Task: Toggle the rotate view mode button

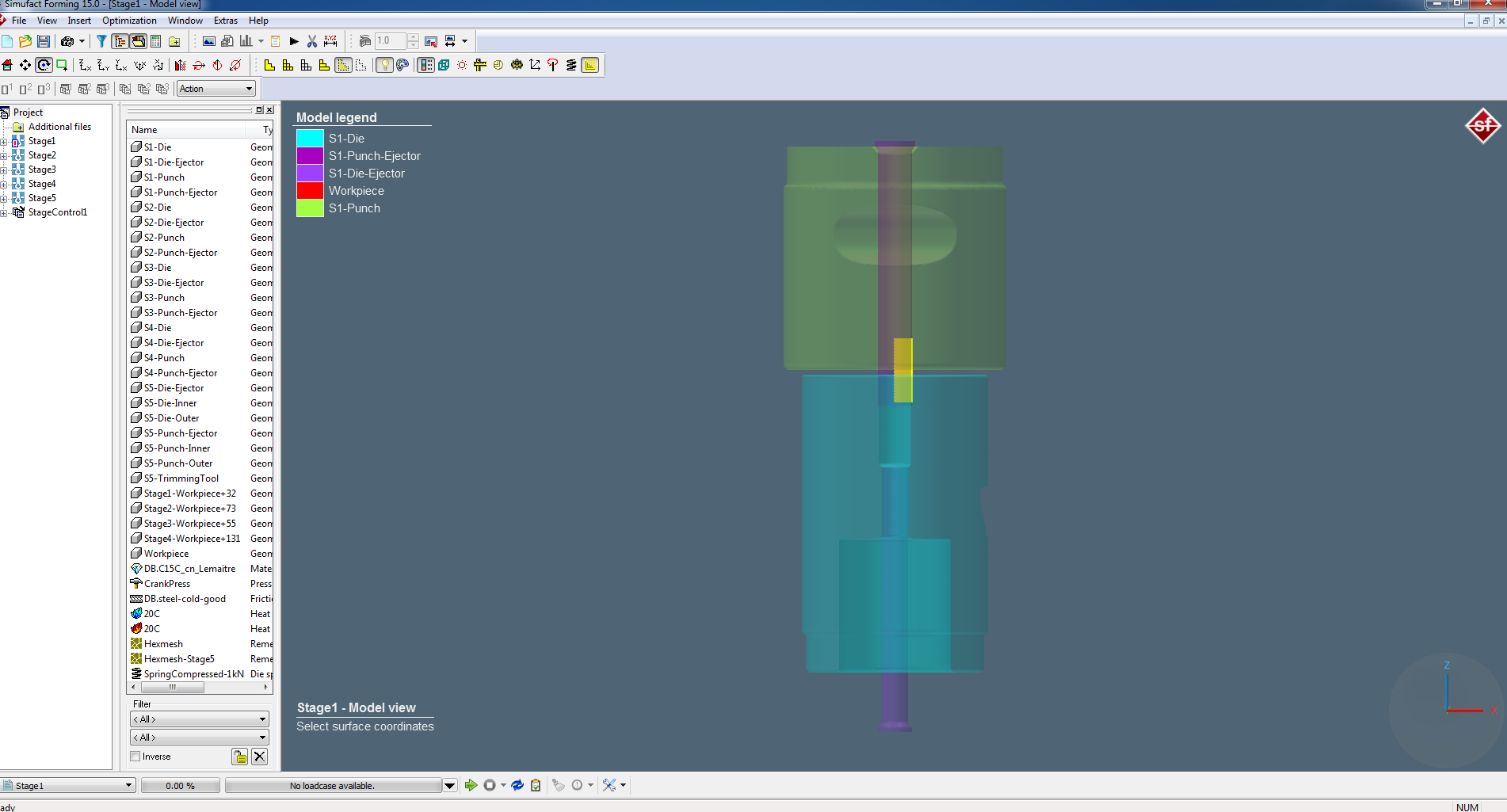Action: coord(44,65)
